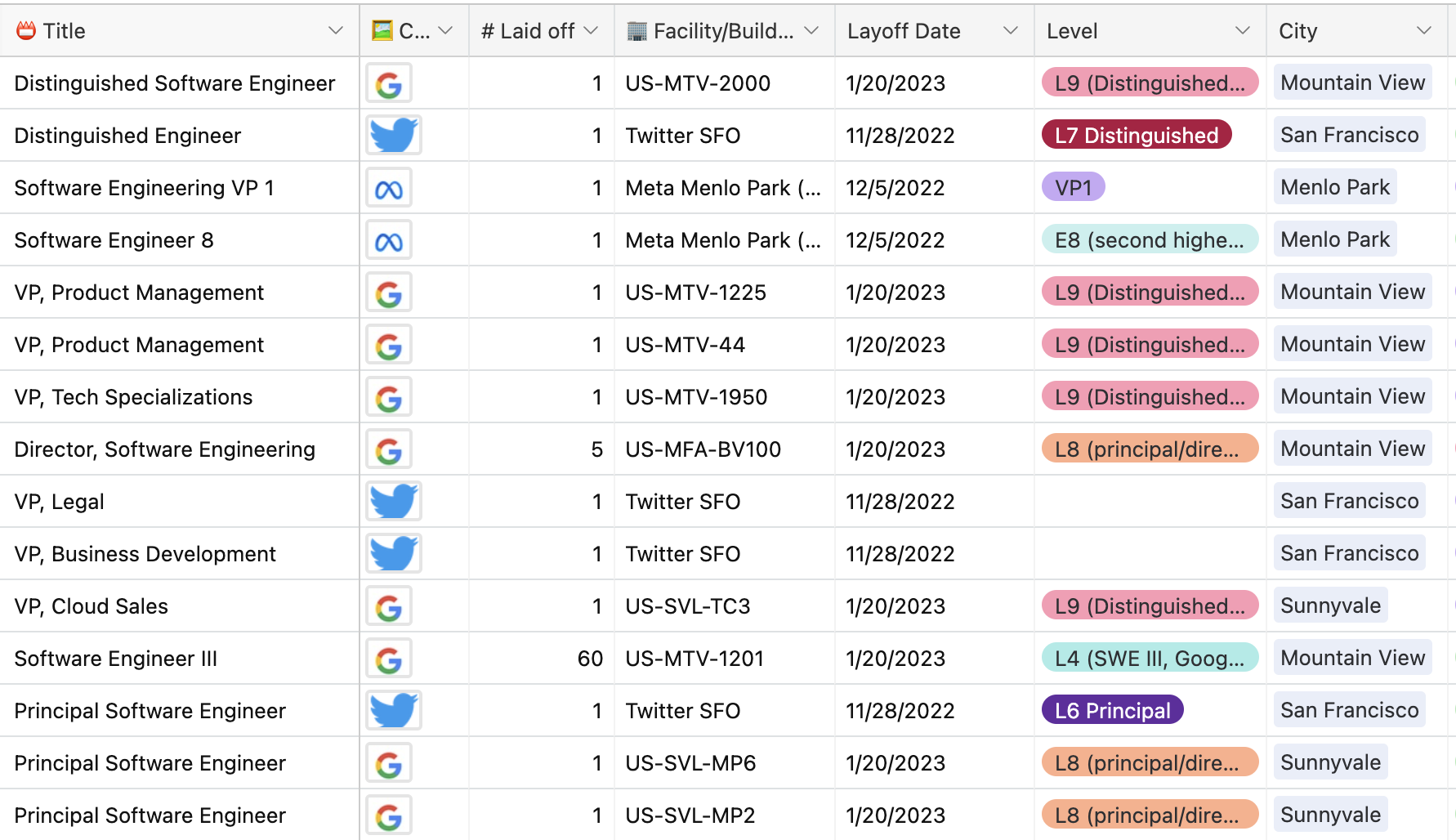This screenshot has width=1456, height=840.
Task: Click the Twitter bird icon for Distinguished Engineer
Action: (393, 135)
